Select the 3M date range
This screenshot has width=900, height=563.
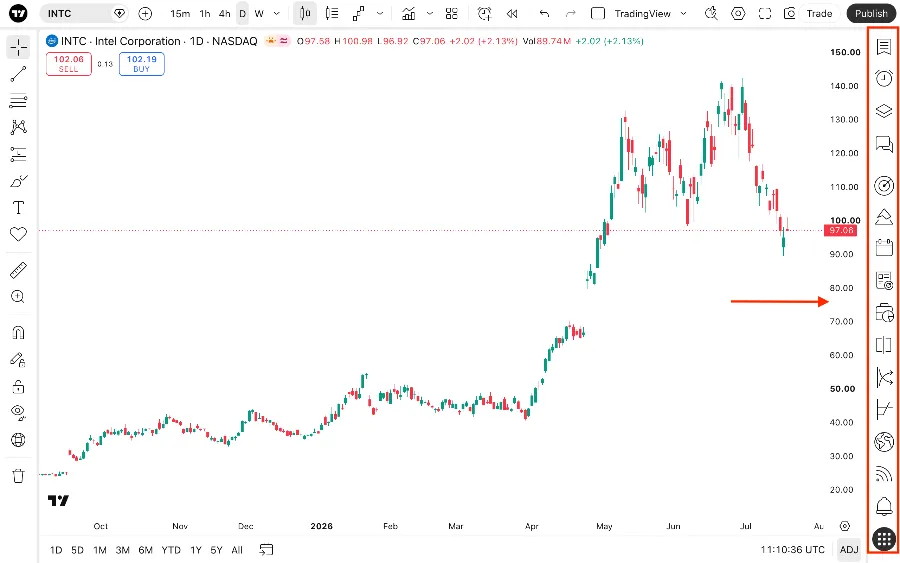click(122, 550)
